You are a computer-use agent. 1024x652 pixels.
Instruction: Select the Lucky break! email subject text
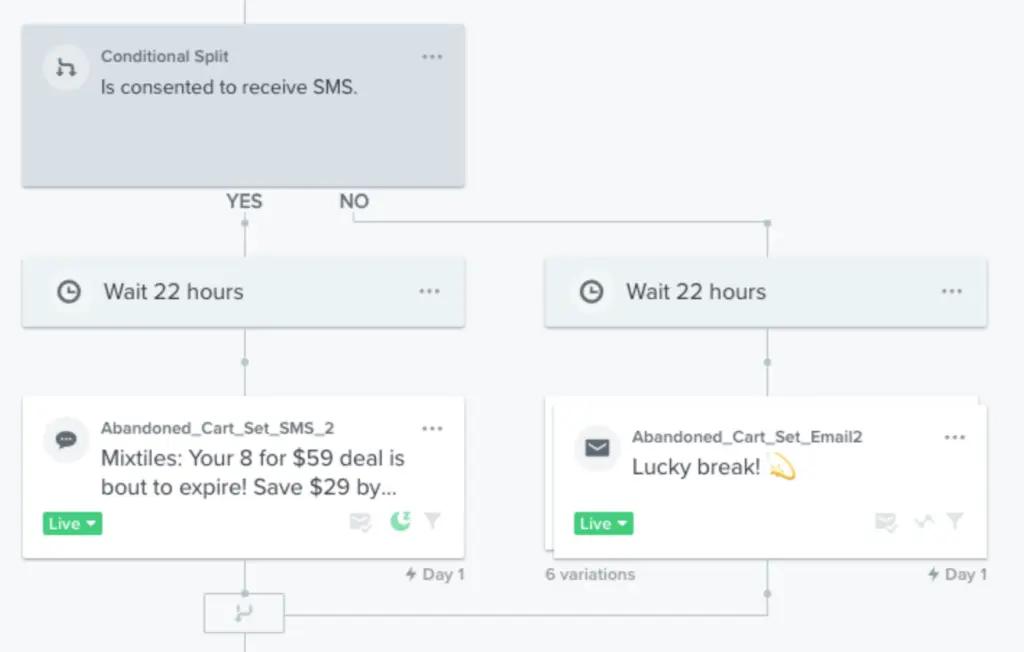coord(696,467)
